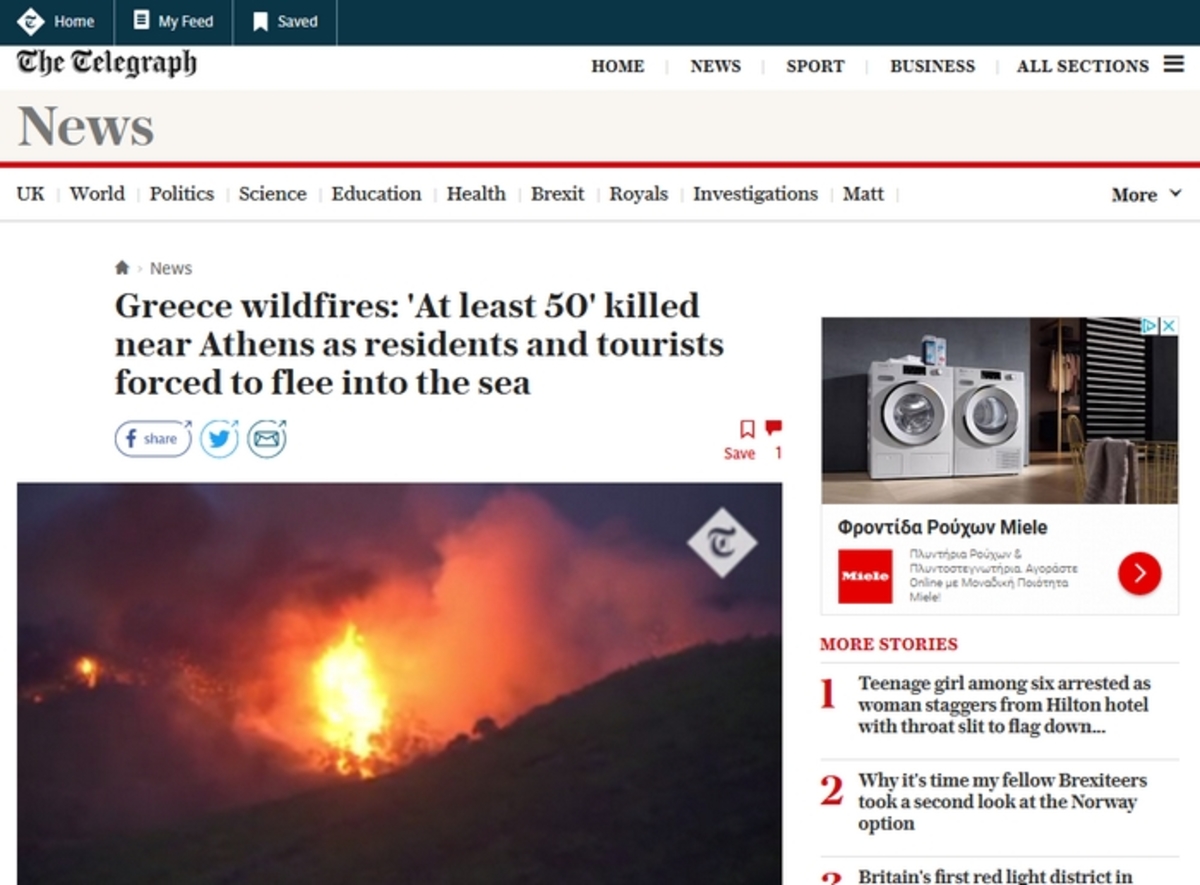Share article via Facebook share icon

pos(153,438)
